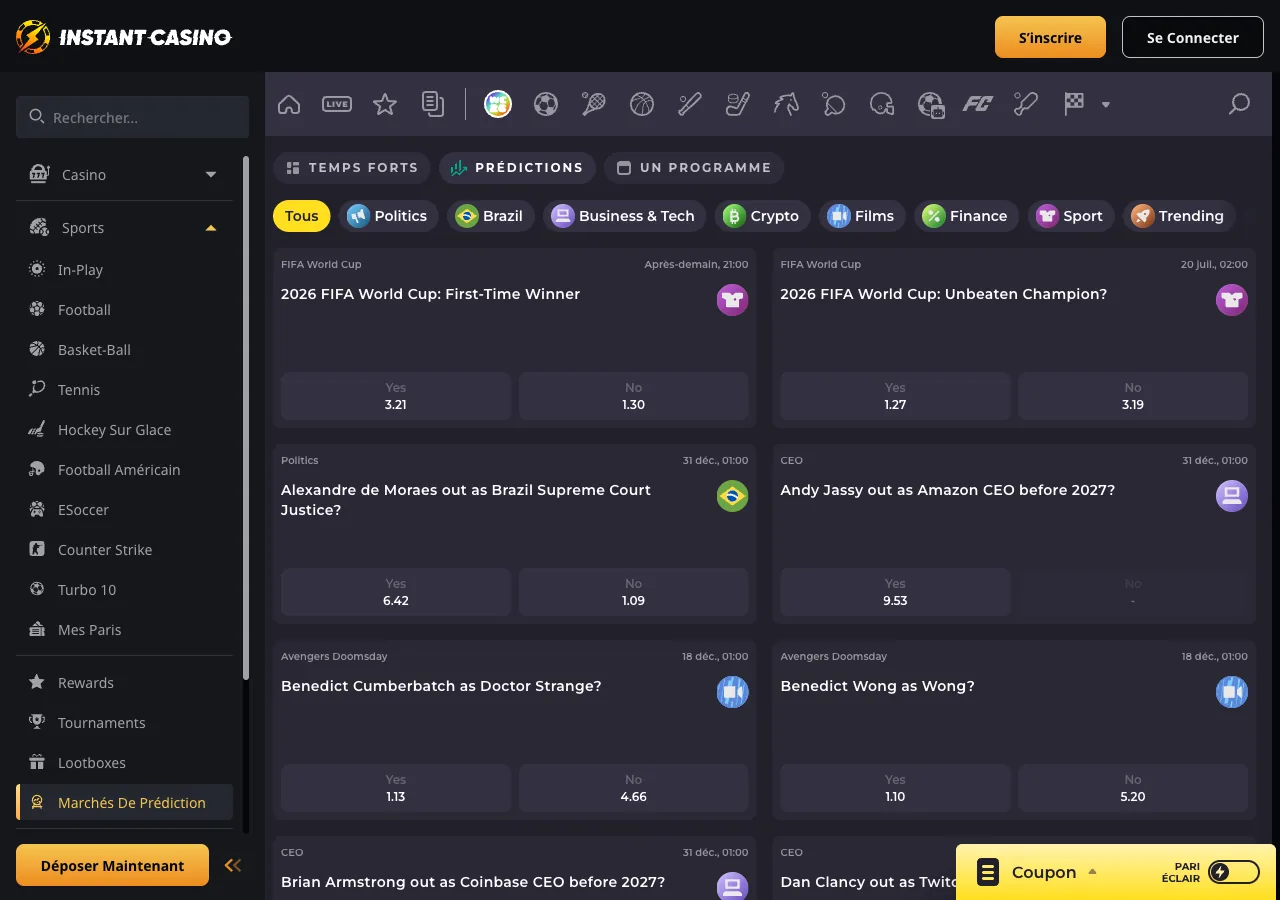Screen dimensions: 1280x900
Task: Bet No 4.66 on Benedict Cumberbatch
Action: 634,788
